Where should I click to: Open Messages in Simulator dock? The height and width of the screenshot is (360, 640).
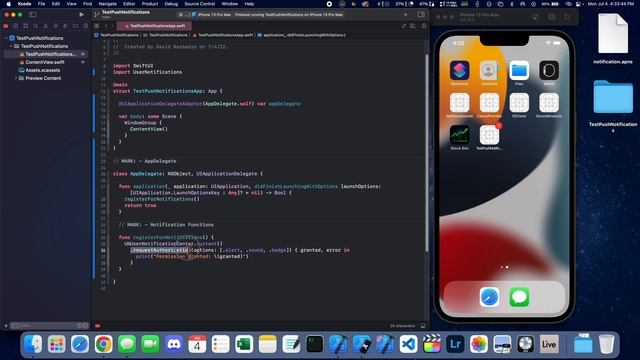[519, 297]
